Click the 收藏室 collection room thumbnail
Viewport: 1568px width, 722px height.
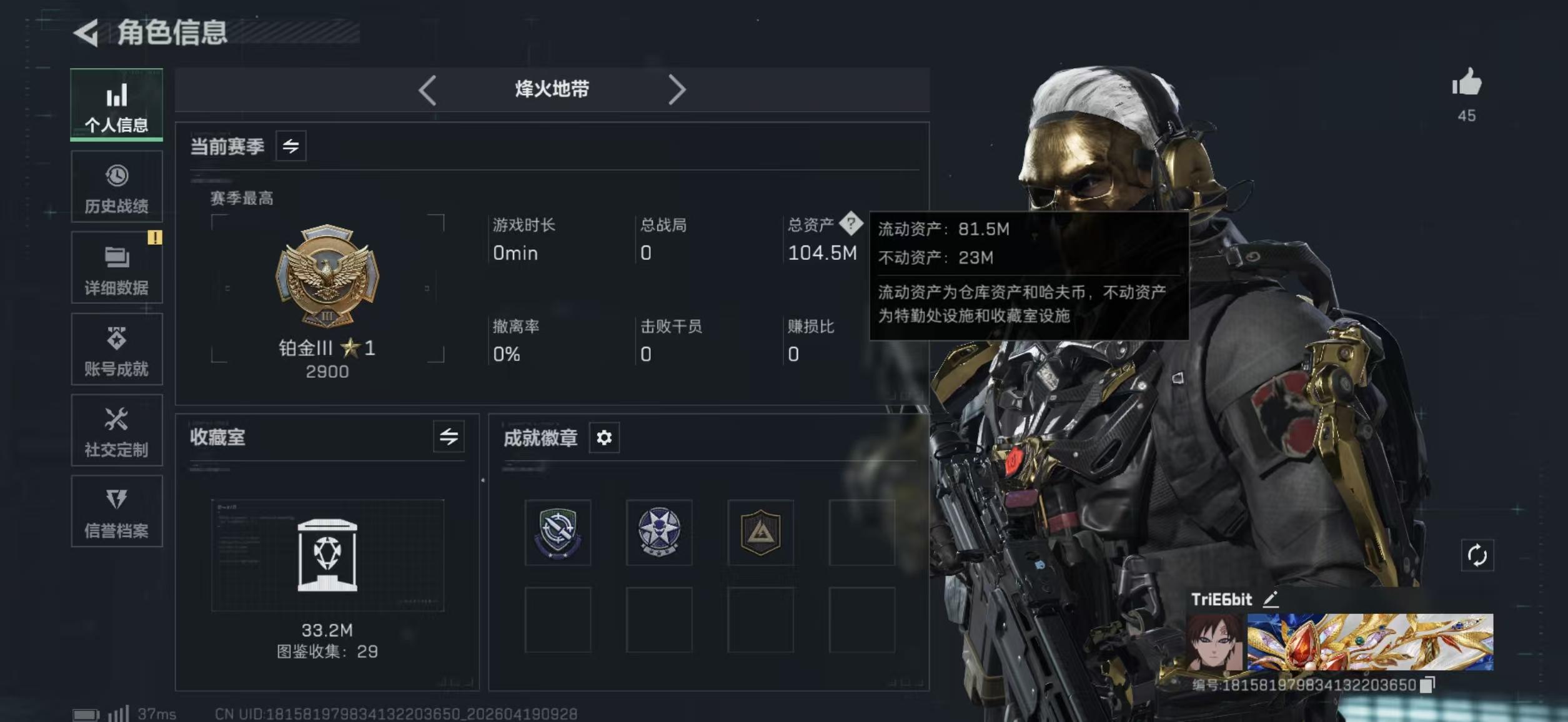click(328, 555)
